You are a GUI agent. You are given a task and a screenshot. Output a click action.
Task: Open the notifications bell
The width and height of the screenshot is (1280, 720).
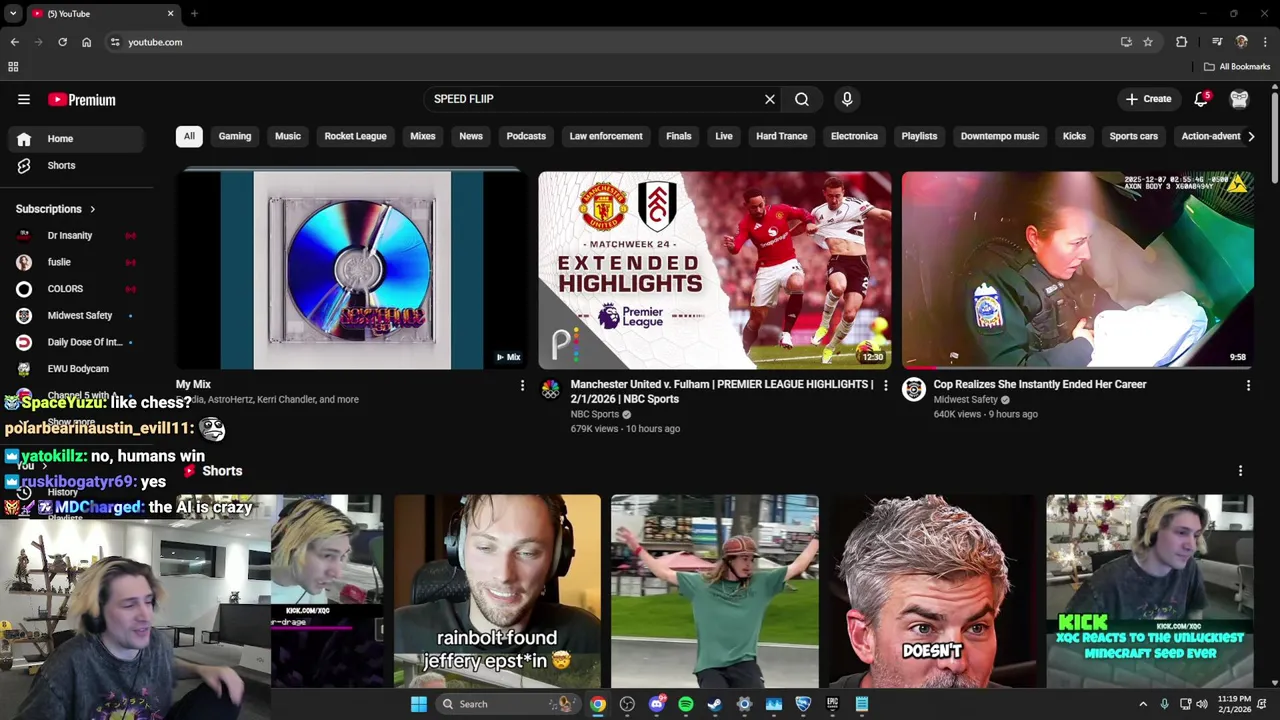point(1201,99)
